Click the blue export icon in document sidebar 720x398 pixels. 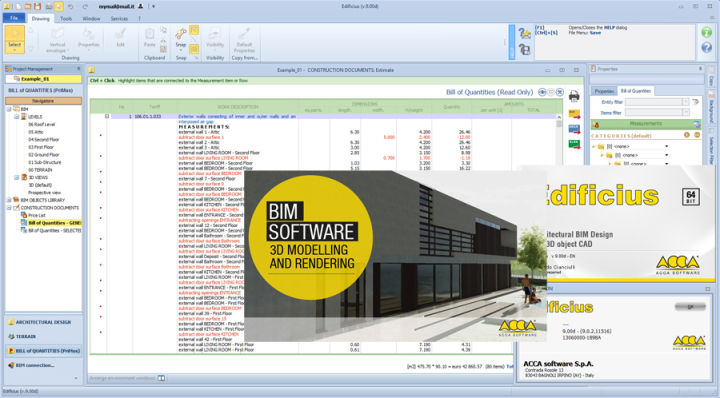coord(574,129)
